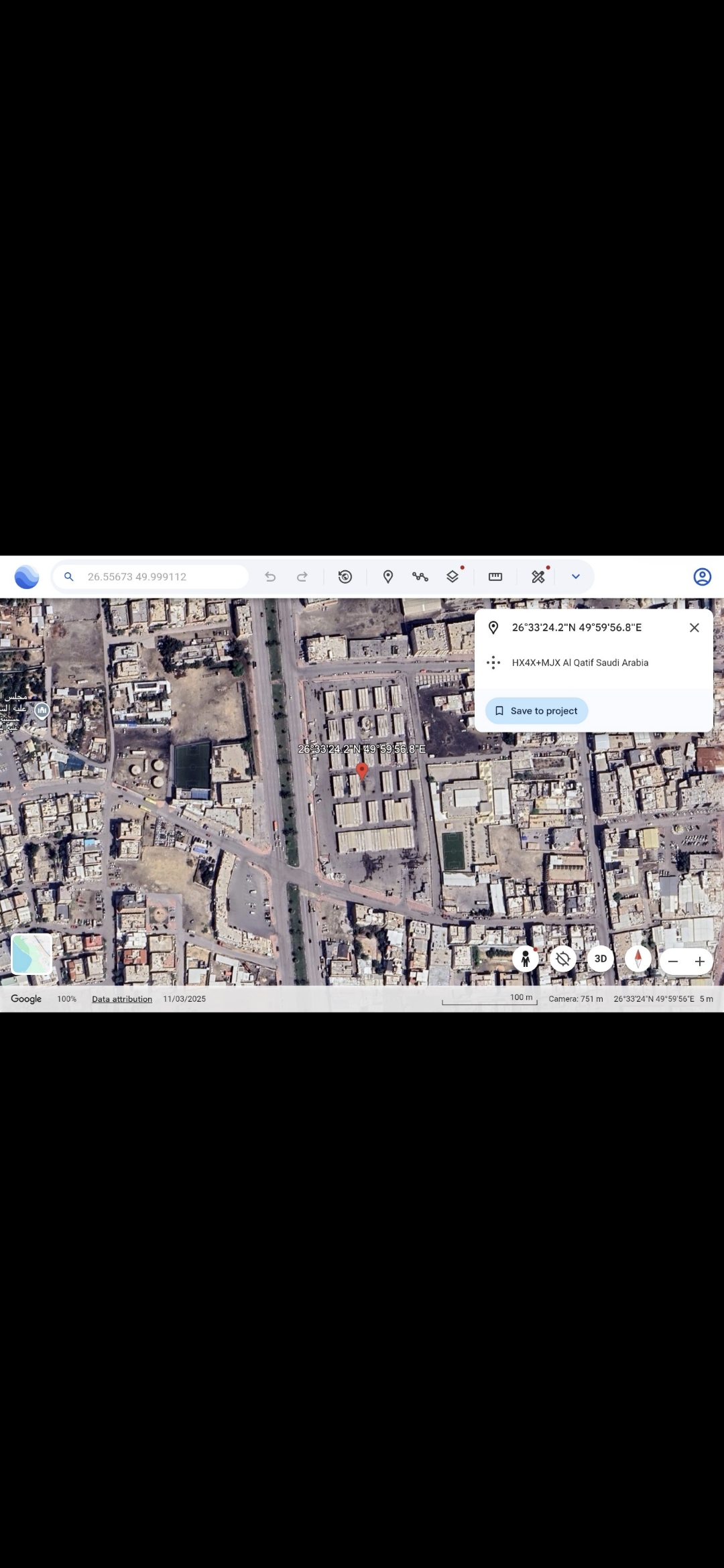Open the Google Earth home logo
The width and height of the screenshot is (724, 1568).
(x=27, y=577)
